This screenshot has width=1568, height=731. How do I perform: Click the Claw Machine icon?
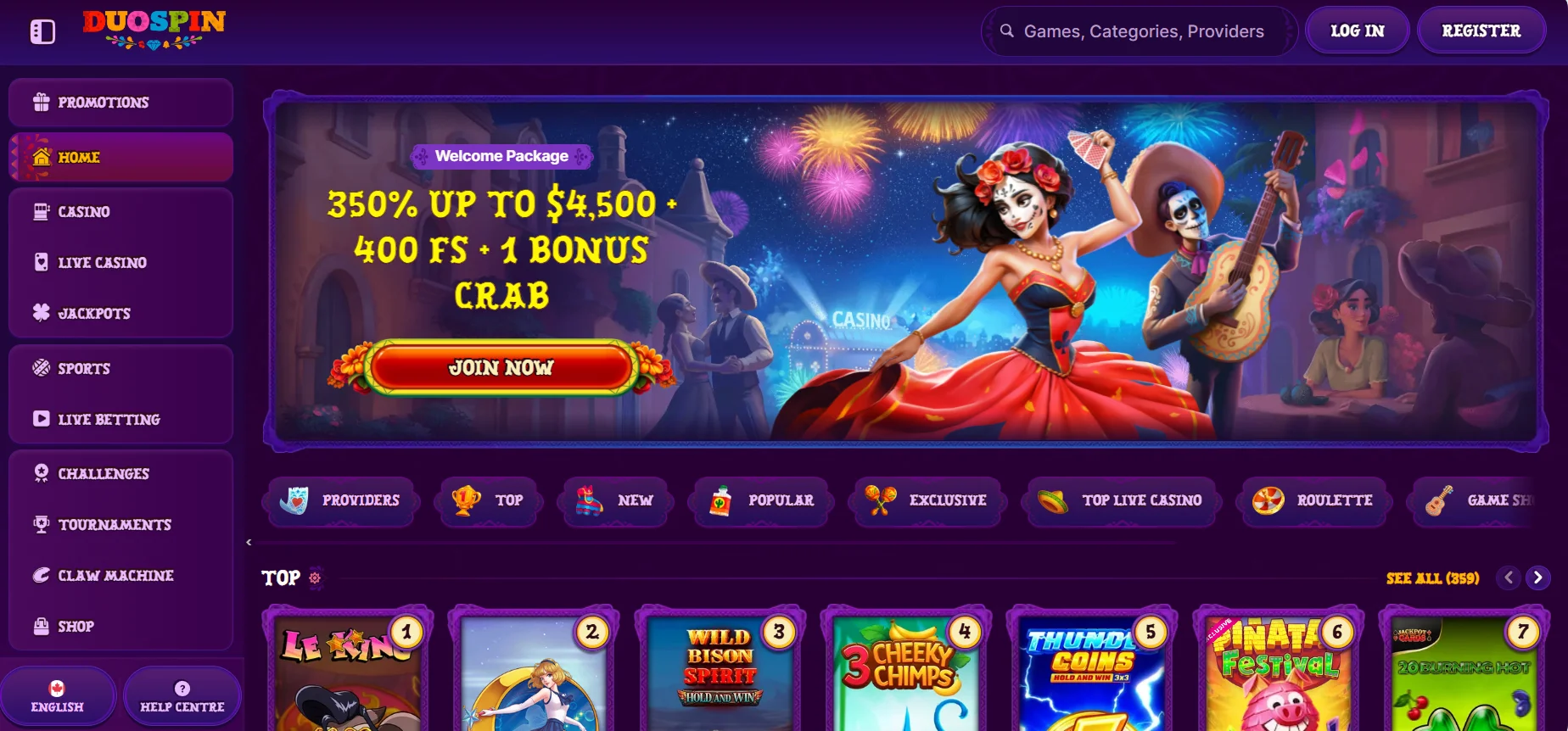click(x=41, y=575)
